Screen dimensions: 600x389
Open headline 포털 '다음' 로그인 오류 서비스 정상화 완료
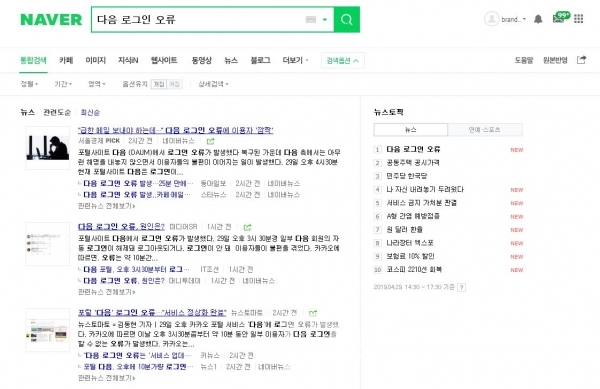pos(152,313)
